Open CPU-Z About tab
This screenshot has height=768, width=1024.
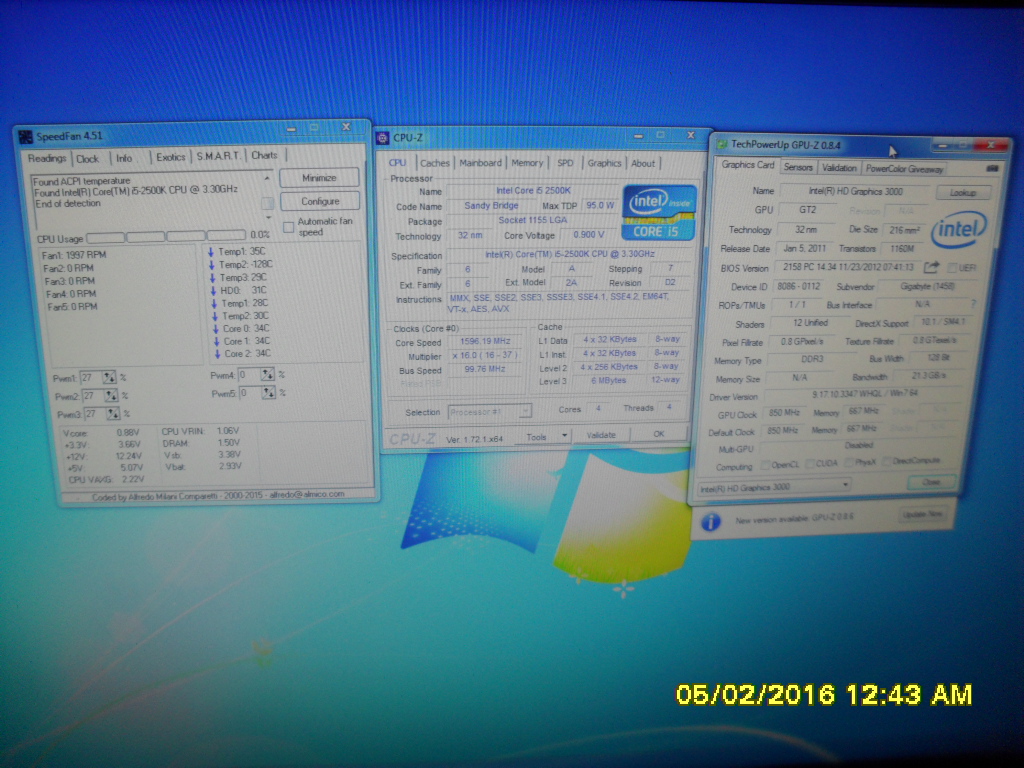click(643, 164)
